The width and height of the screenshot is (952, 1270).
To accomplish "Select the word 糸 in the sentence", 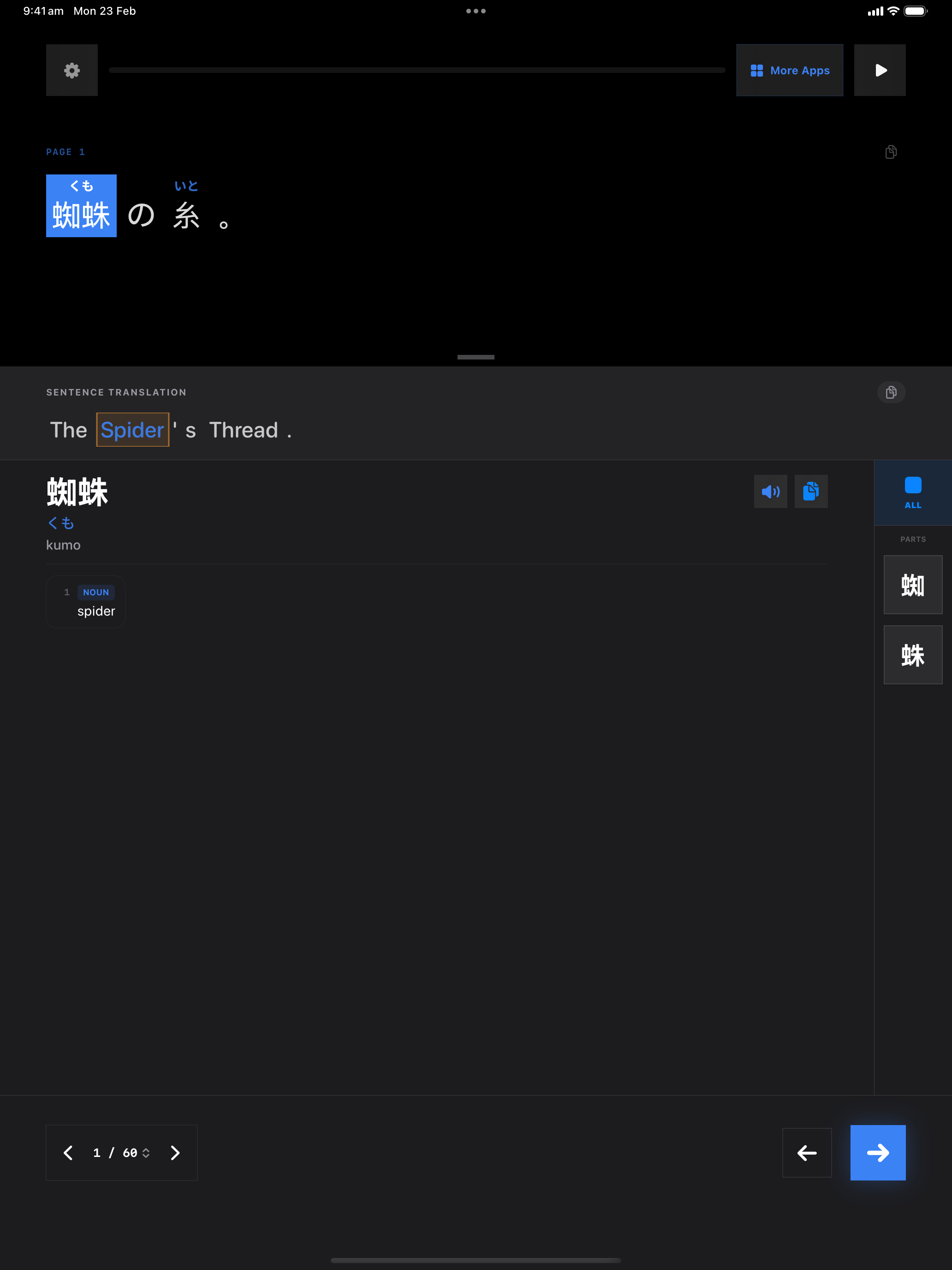I will 186,216.
